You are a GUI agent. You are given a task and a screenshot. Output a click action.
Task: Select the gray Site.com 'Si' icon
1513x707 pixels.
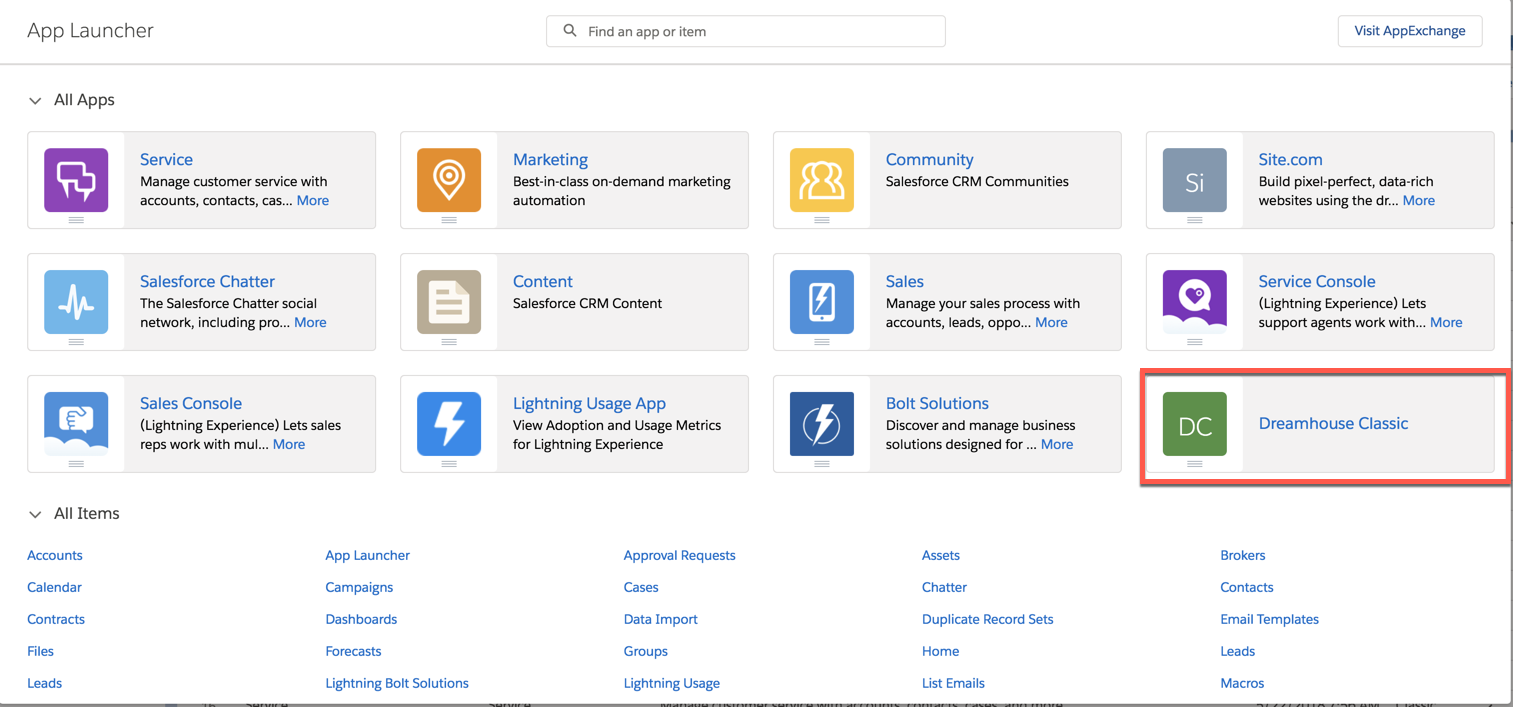coord(1195,180)
